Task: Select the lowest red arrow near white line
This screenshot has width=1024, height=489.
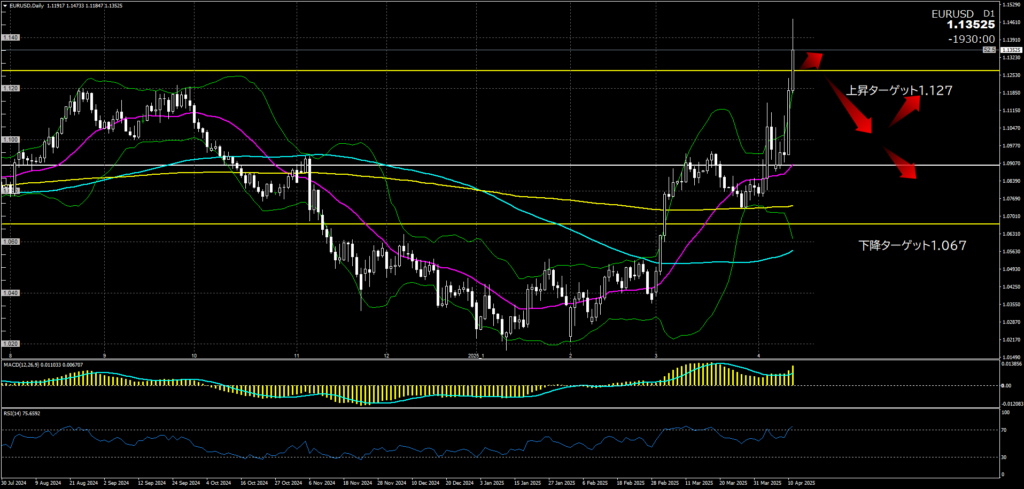Action: point(900,164)
